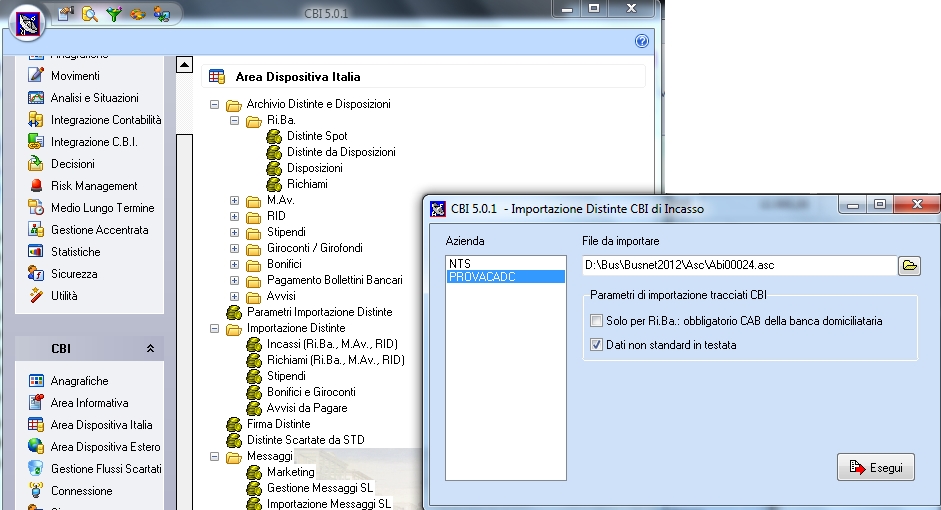
Task: Click the Medio Lungo Termine icon
Action: [x=36, y=208]
